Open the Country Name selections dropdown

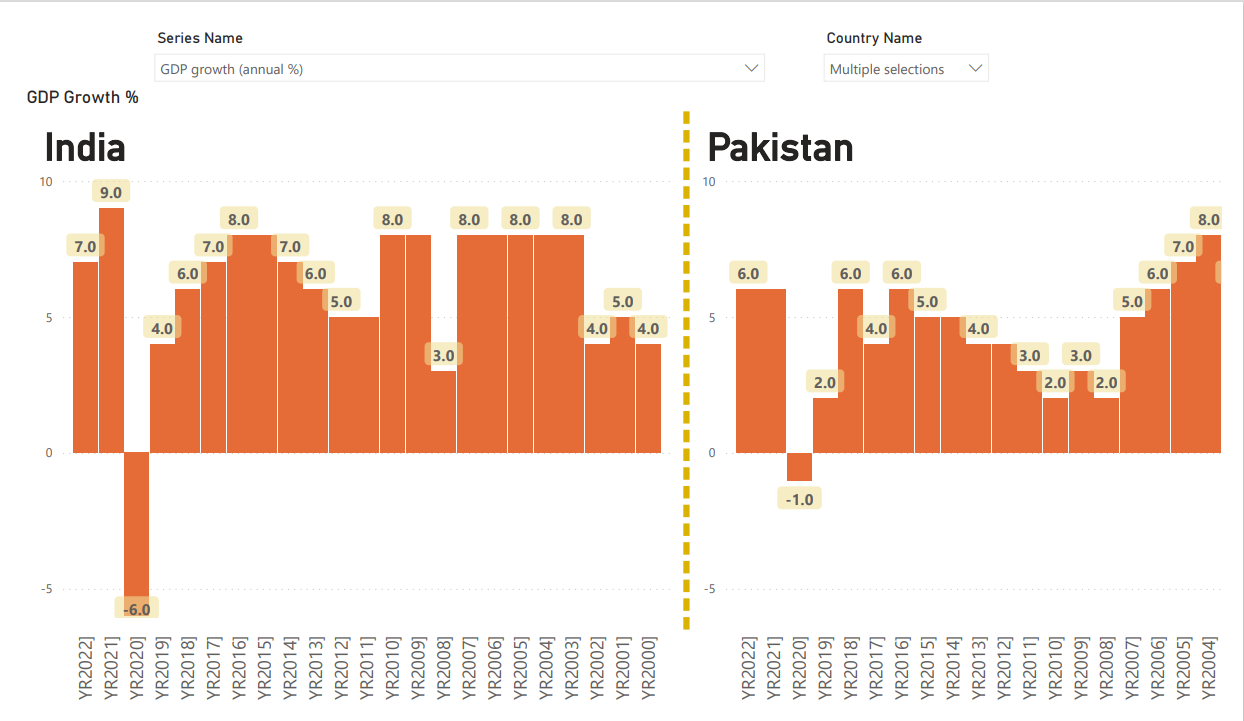coord(975,68)
